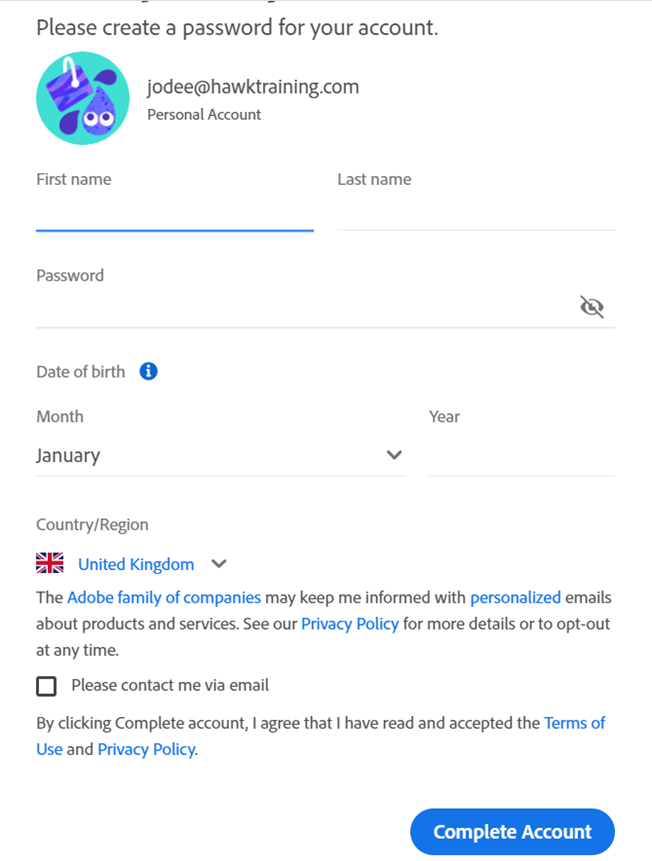This screenshot has height=861, width=652.
Task: Select the United Kingdom country link
Action: 136,564
